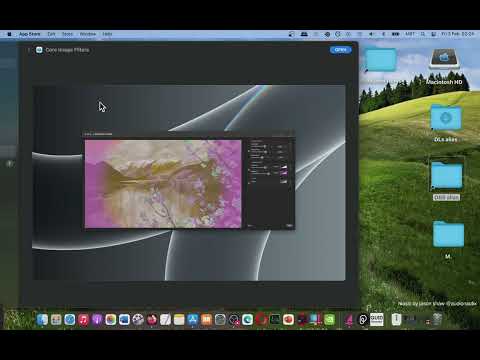This screenshot has width=480, height=360.
Task: Open Control Center in menu bar
Action: (434, 34)
